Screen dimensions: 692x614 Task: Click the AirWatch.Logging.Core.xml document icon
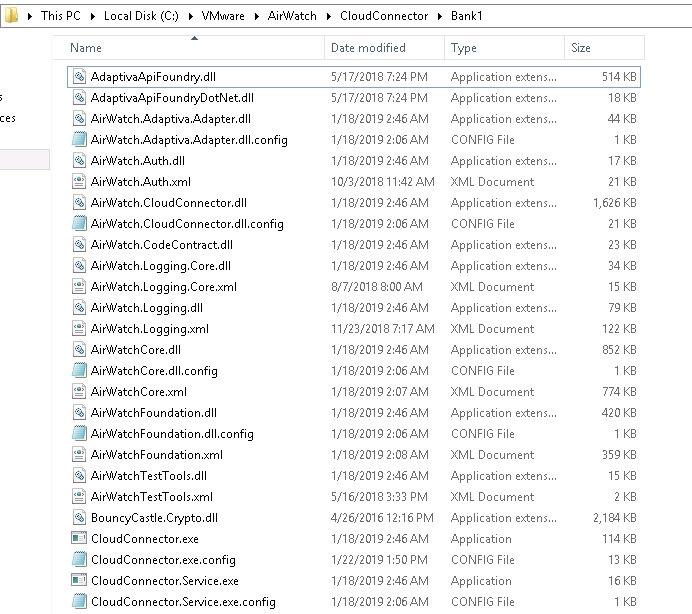pos(79,286)
